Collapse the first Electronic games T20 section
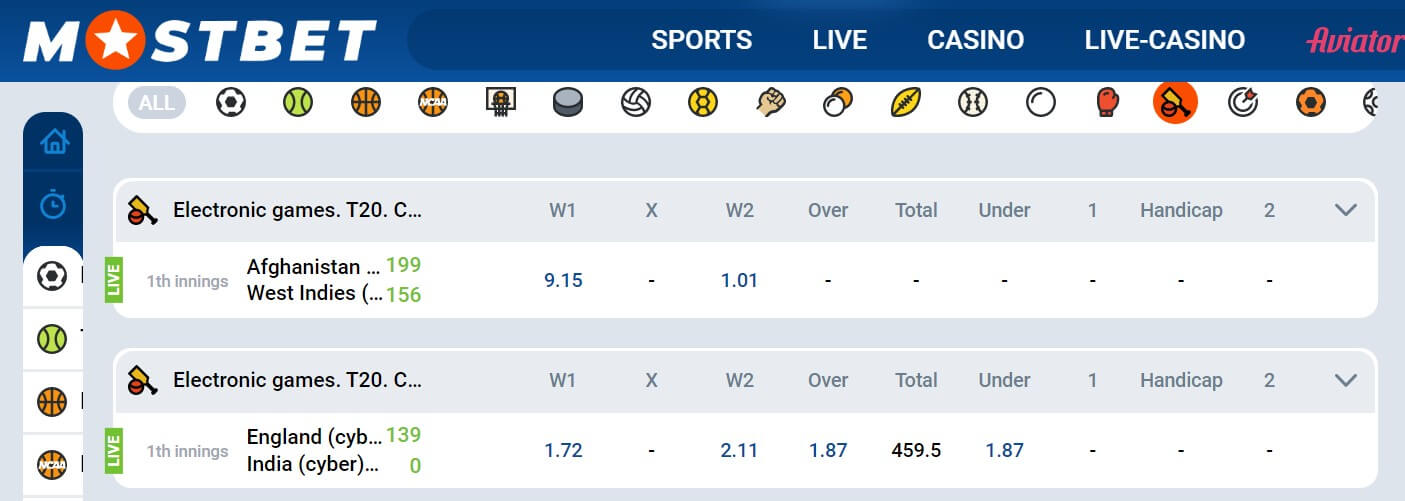 coord(1346,210)
